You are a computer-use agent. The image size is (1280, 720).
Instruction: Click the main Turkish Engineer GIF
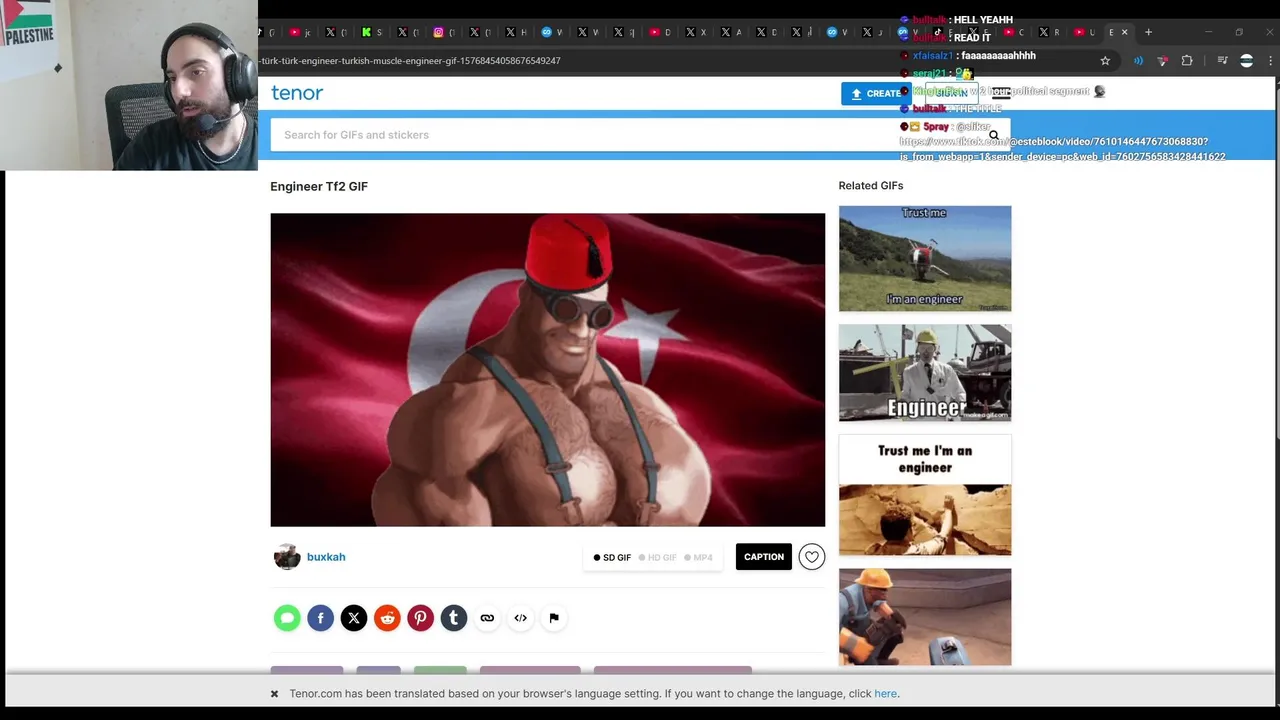tap(548, 370)
